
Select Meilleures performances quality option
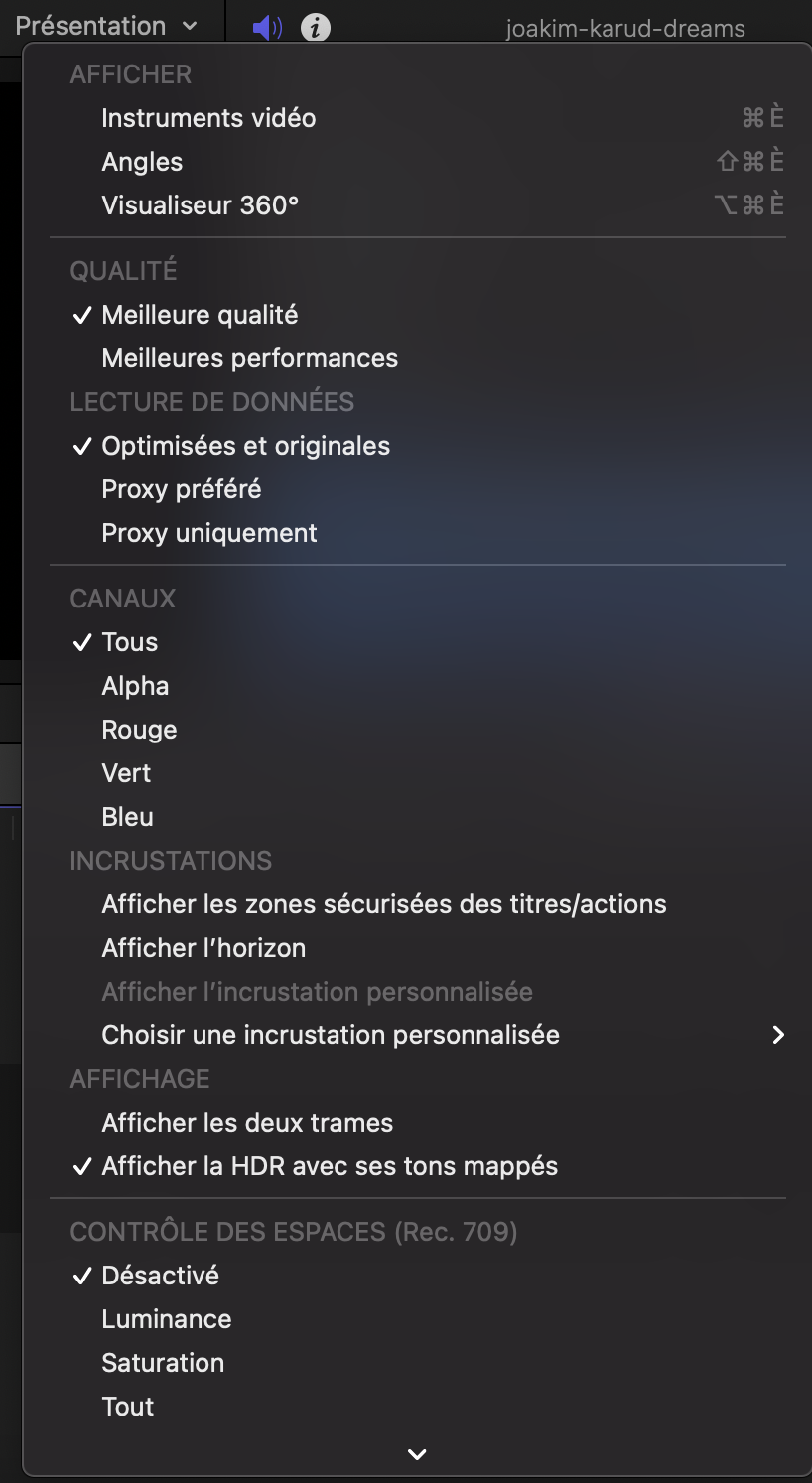pyautogui.click(x=249, y=358)
